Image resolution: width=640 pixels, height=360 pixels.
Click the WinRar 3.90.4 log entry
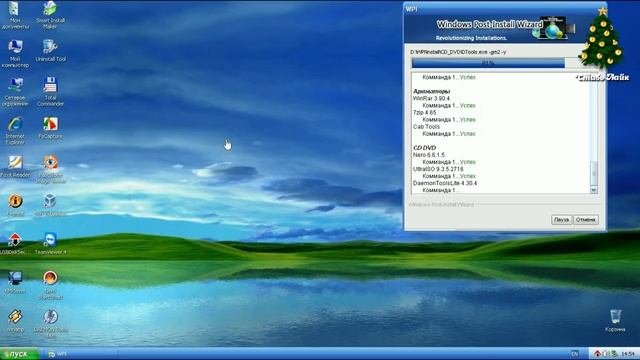pos(431,98)
